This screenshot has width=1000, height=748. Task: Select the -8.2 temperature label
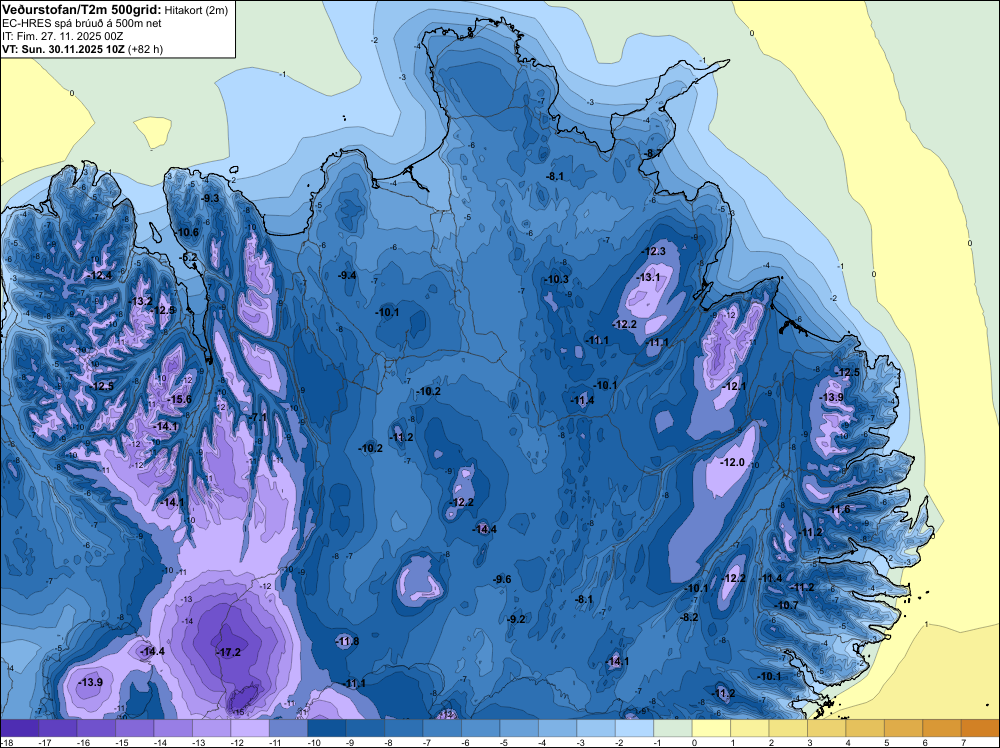(689, 617)
